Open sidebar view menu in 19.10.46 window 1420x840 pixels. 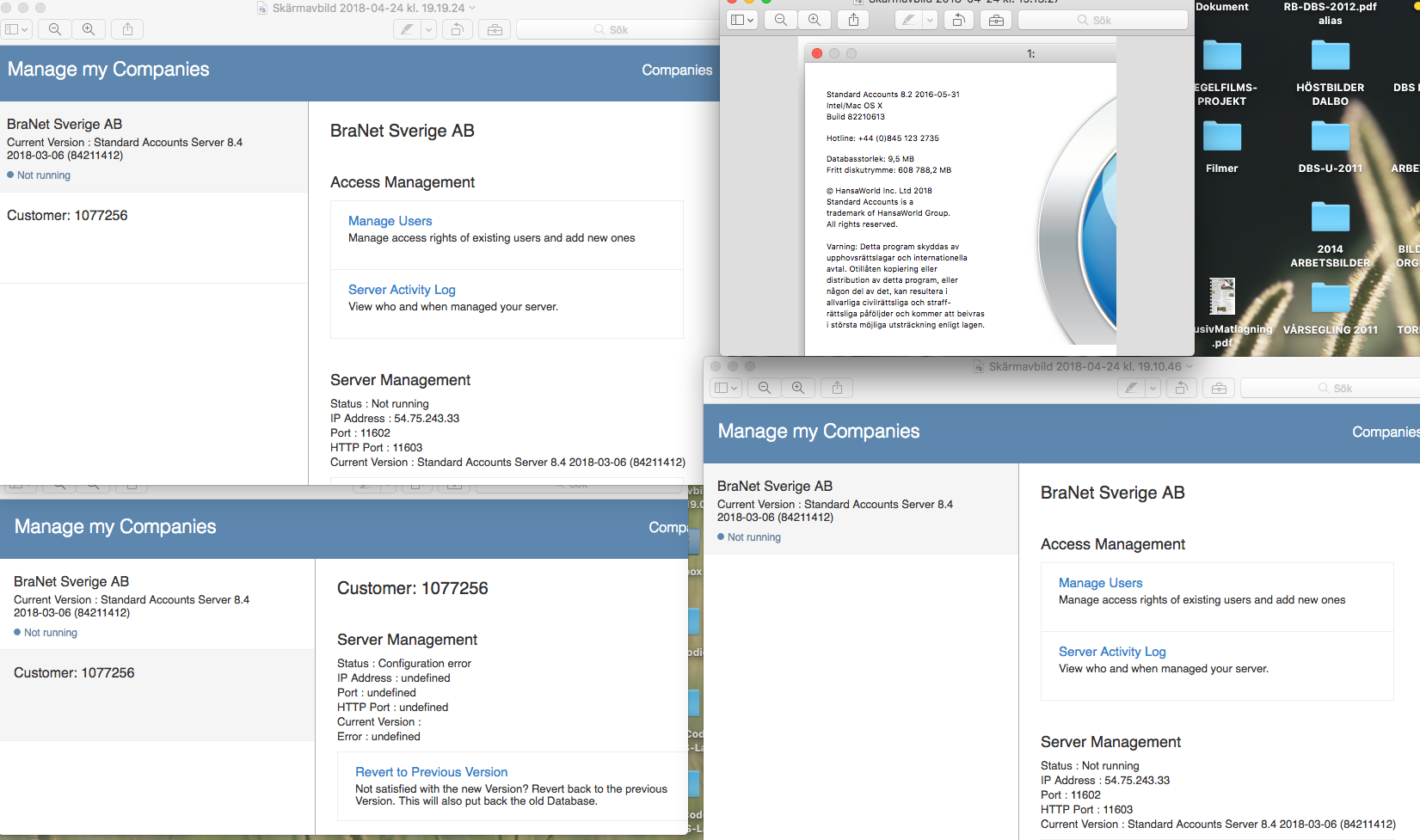(x=727, y=388)
